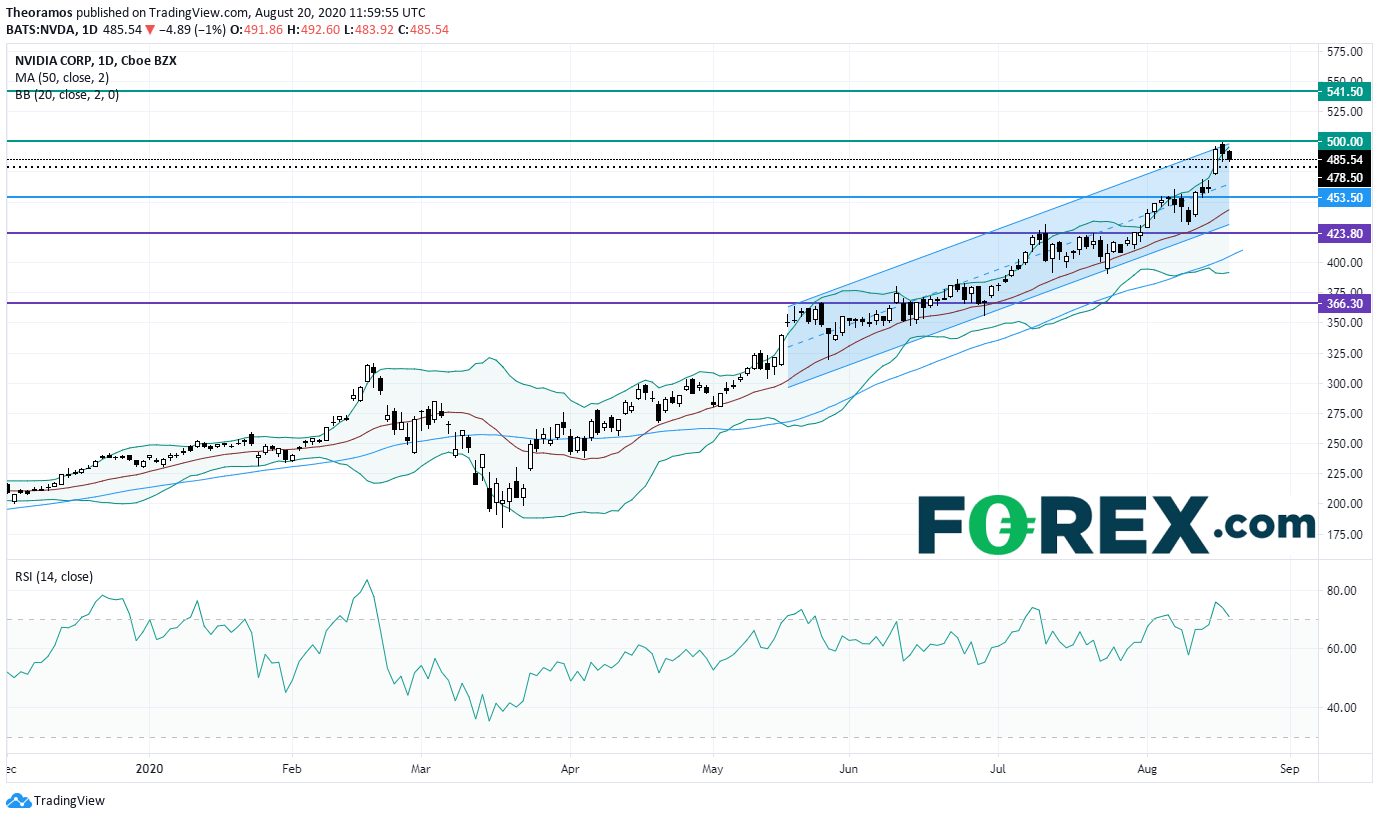Click the 500.00 resistance price label

point(1344,141)
